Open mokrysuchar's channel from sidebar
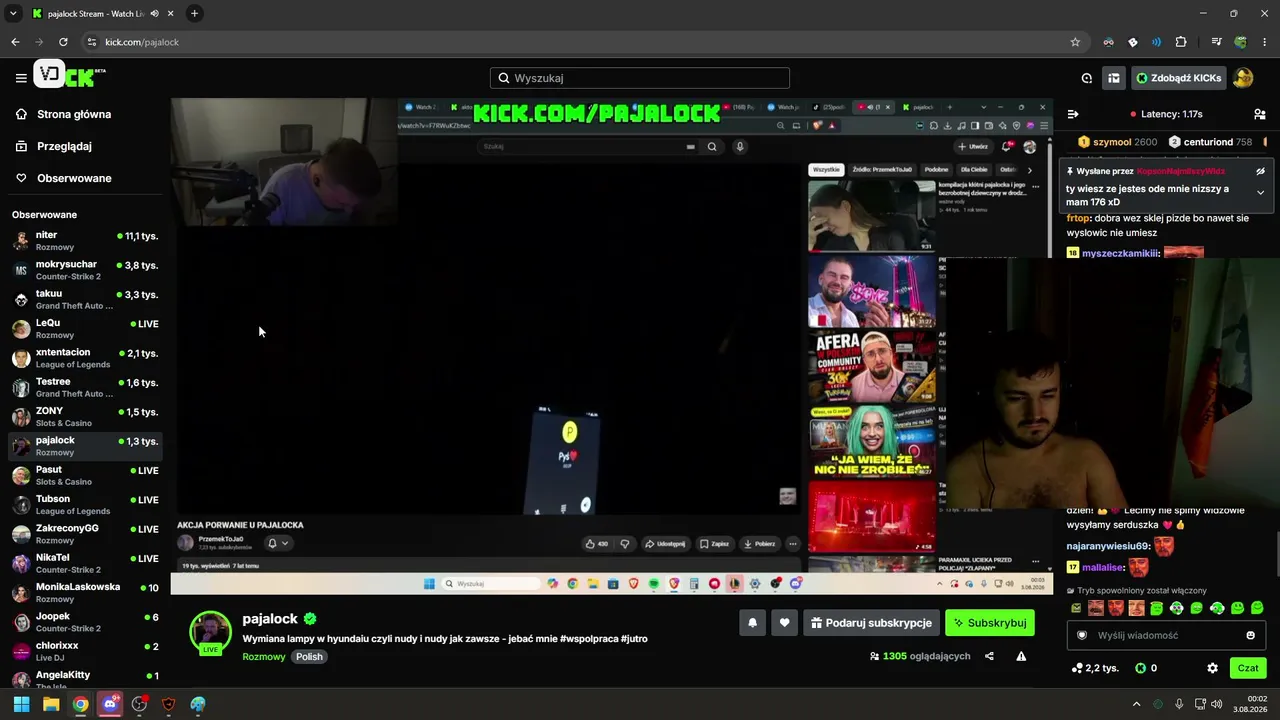 click(85, 270)
